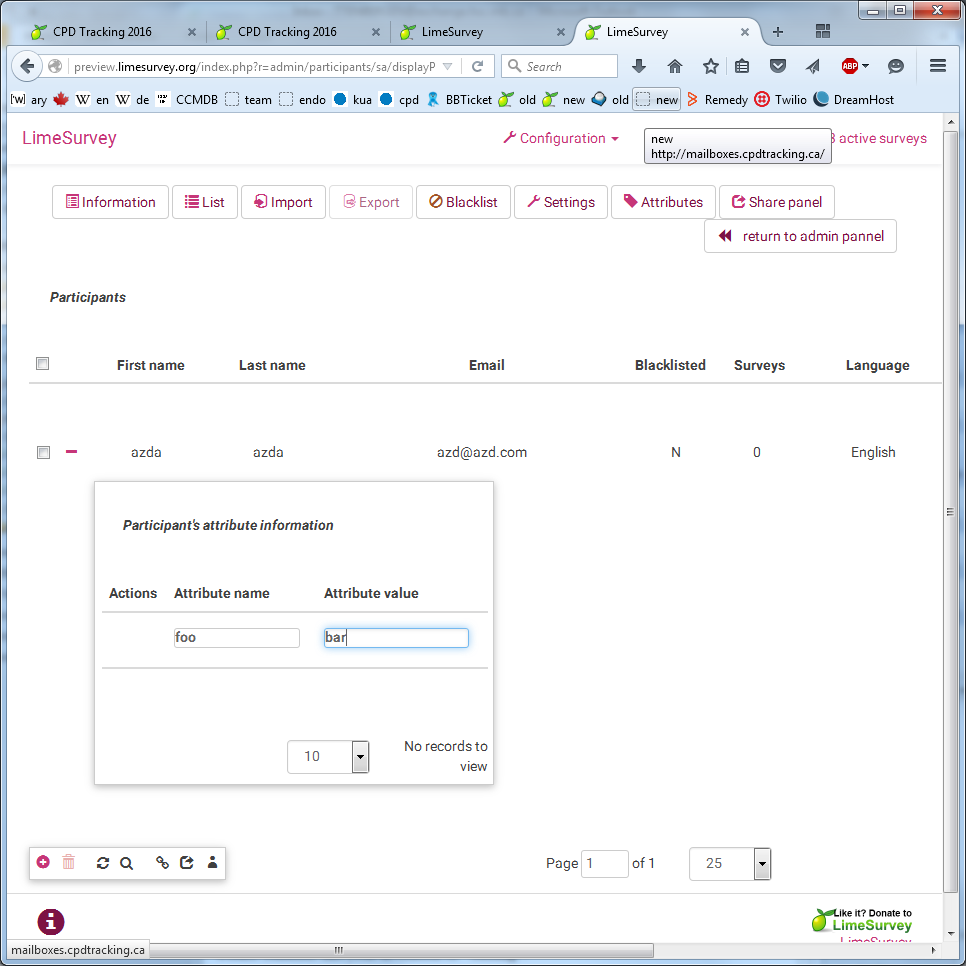Click the address bar URL

click(x=254, y=67)
